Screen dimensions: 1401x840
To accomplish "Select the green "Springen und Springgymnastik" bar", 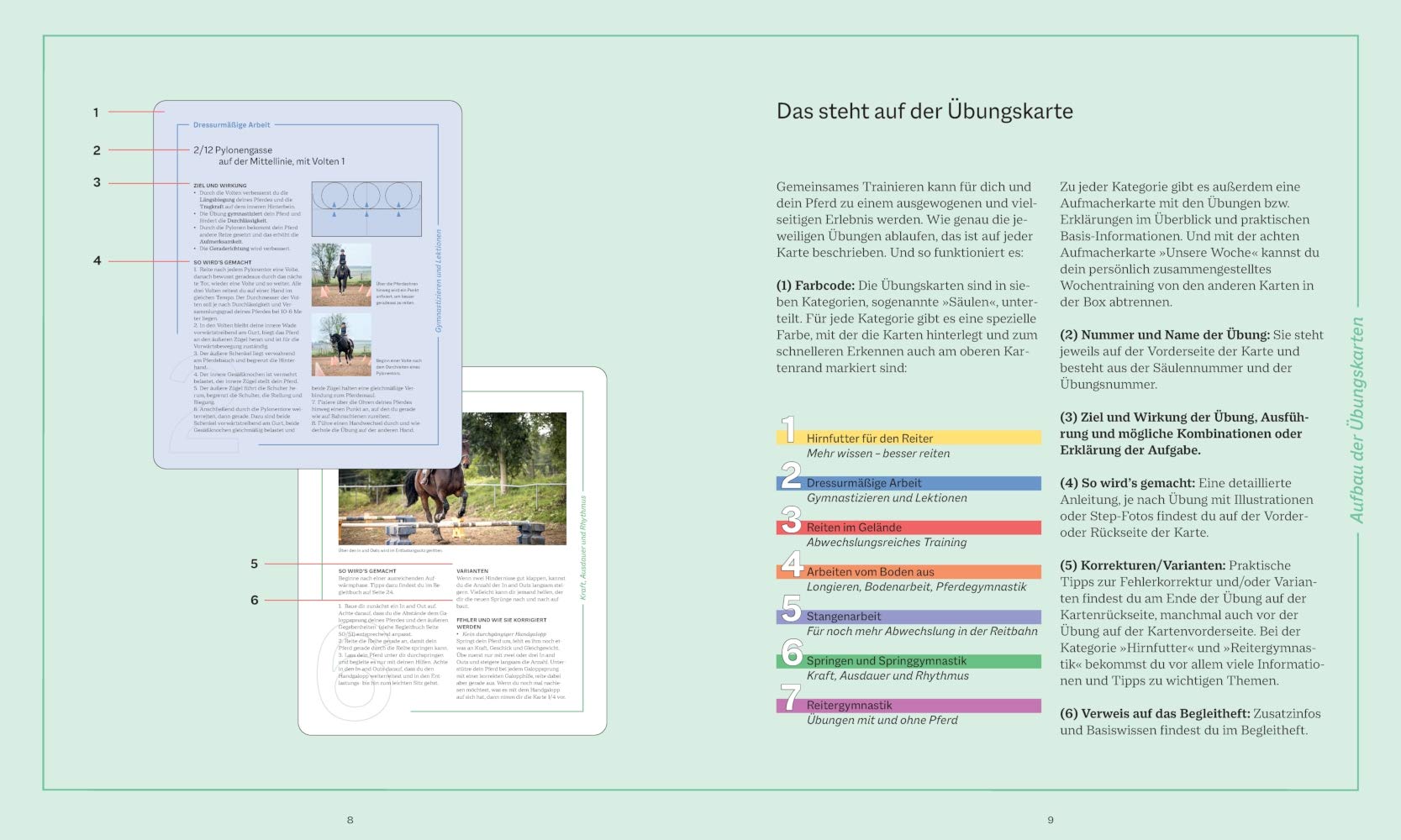I will (909, 661).
